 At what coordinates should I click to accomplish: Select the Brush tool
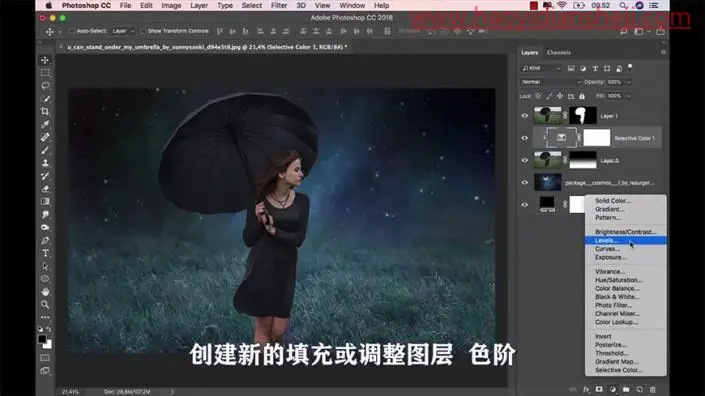(45, 150)
